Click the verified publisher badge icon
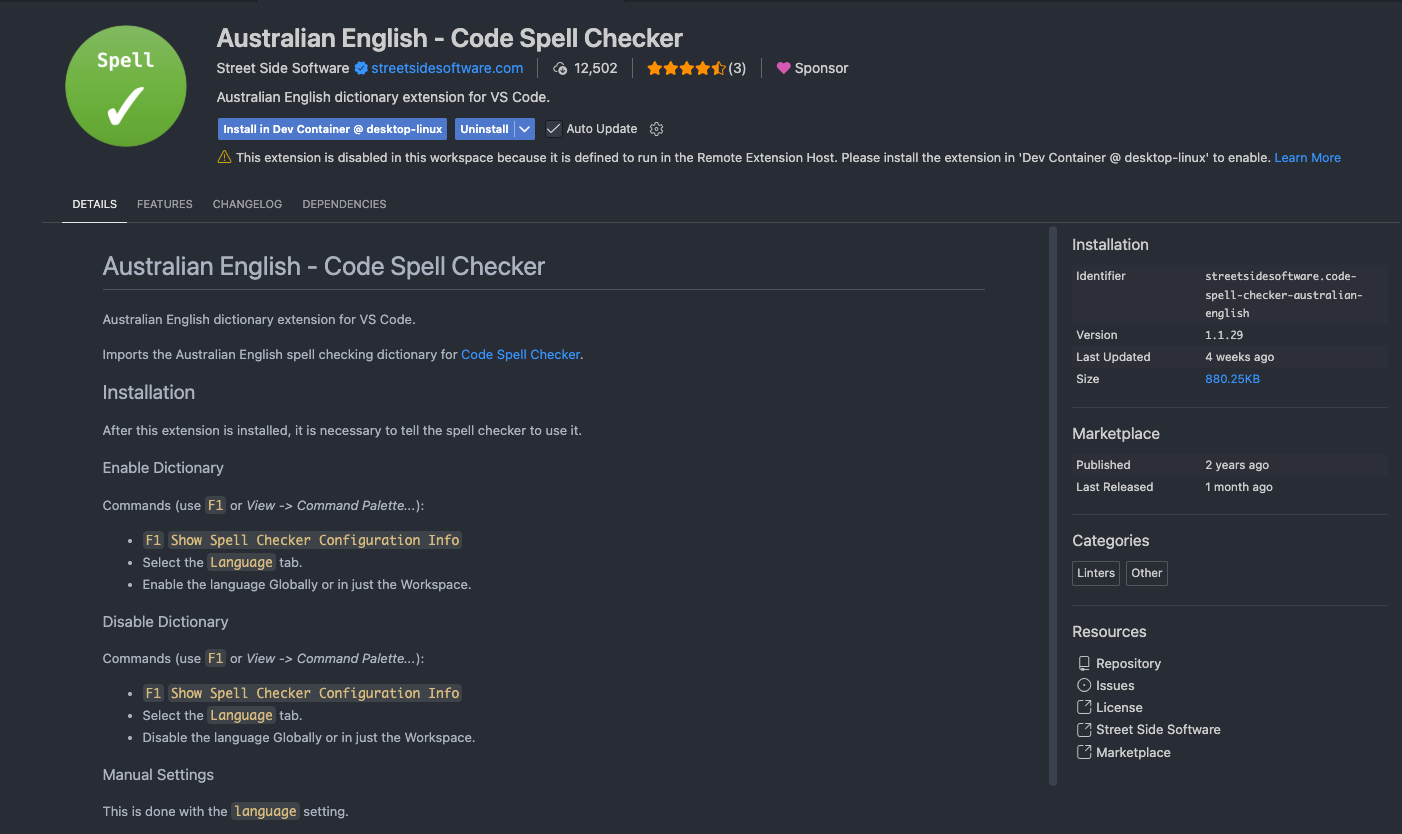 point(361,68)
